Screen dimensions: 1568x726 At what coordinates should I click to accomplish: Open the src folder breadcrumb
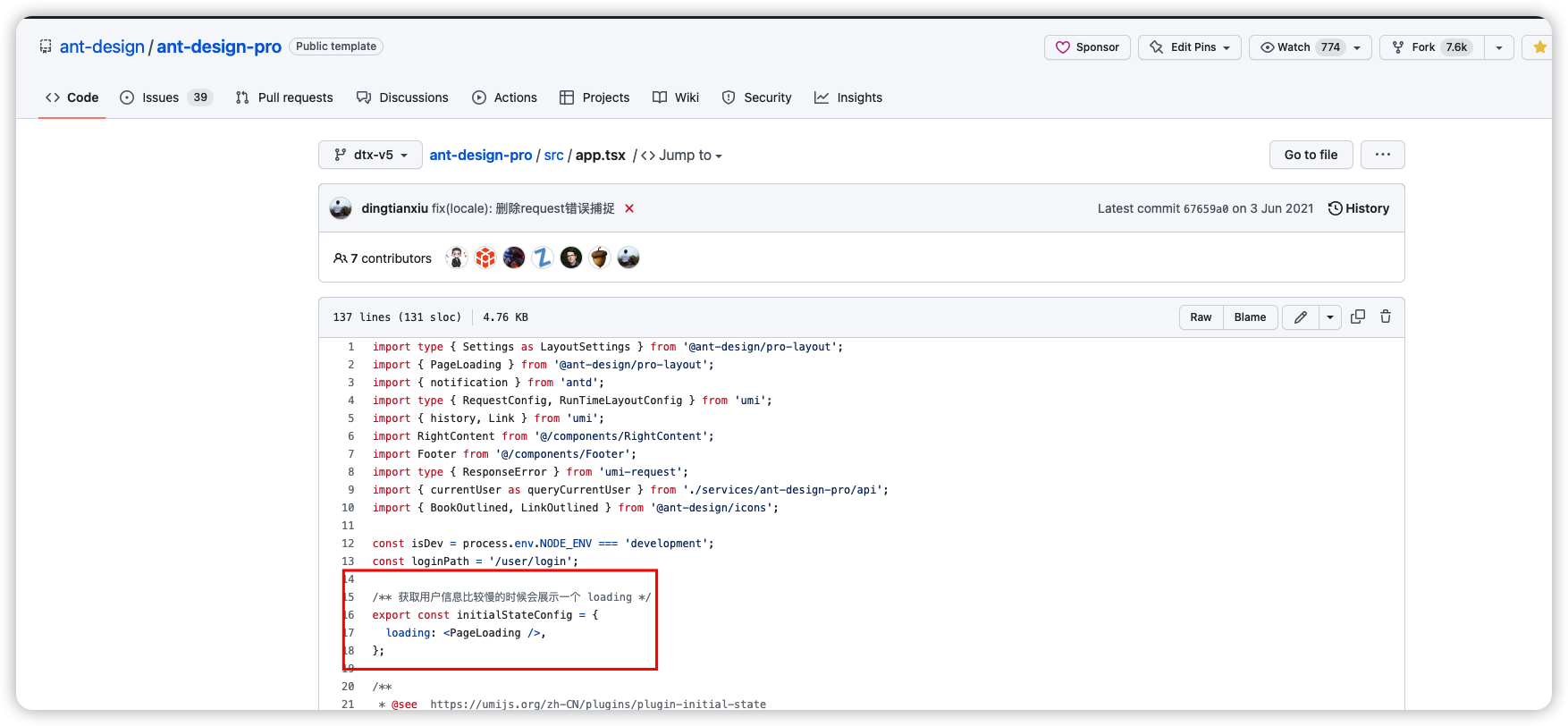pyautogui.click(x=554, y=155)
